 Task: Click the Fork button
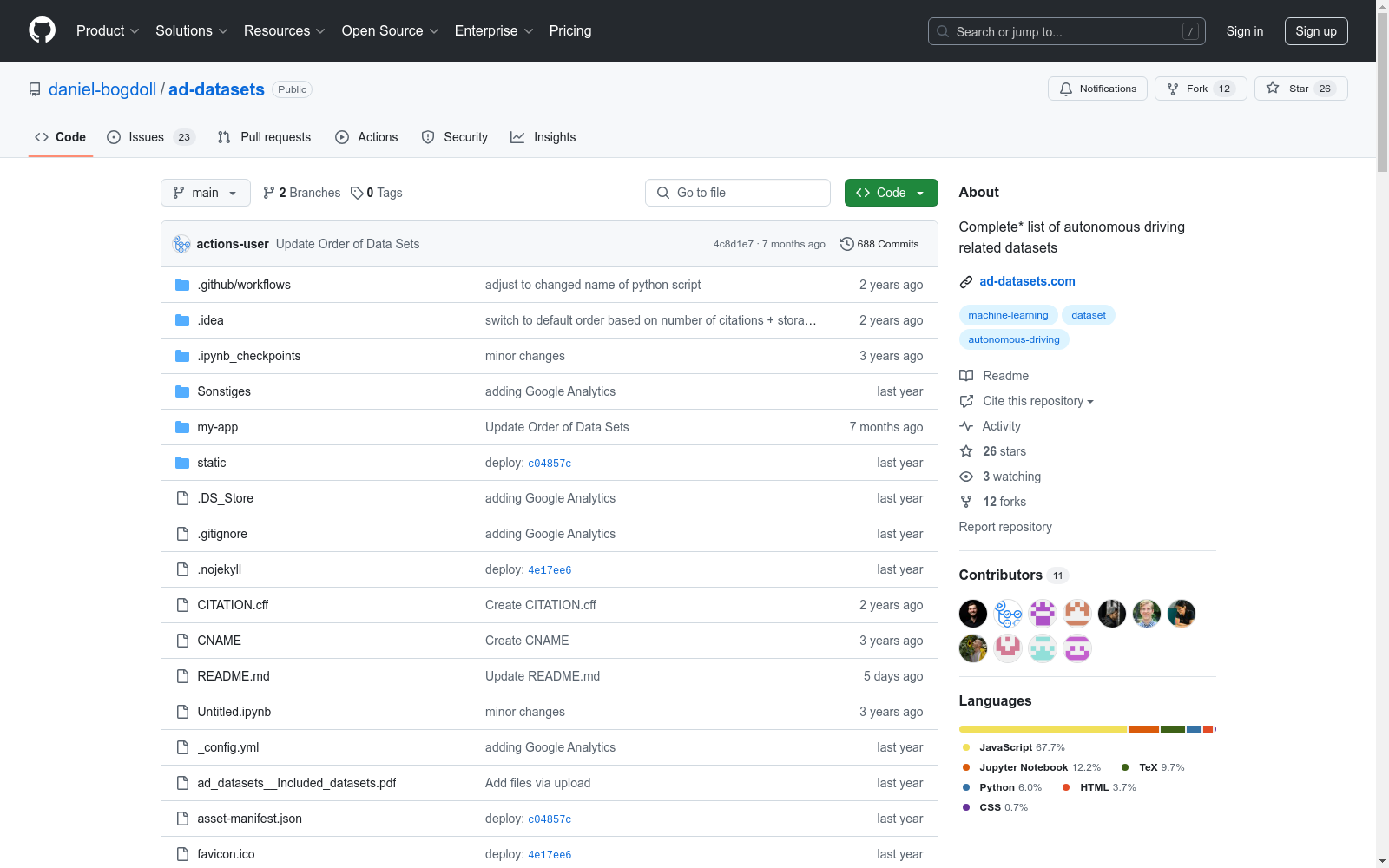(x=1201, y=89)
